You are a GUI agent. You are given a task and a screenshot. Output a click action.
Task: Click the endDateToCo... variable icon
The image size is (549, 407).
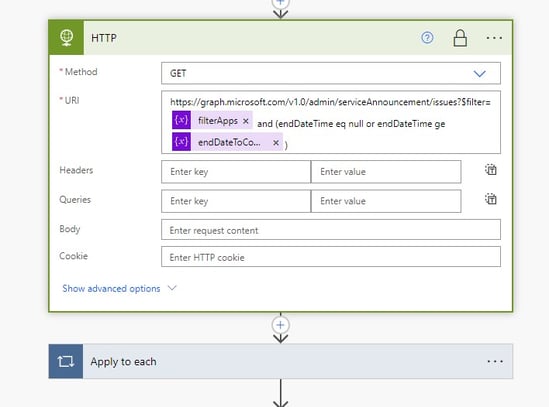coord(181,142)
